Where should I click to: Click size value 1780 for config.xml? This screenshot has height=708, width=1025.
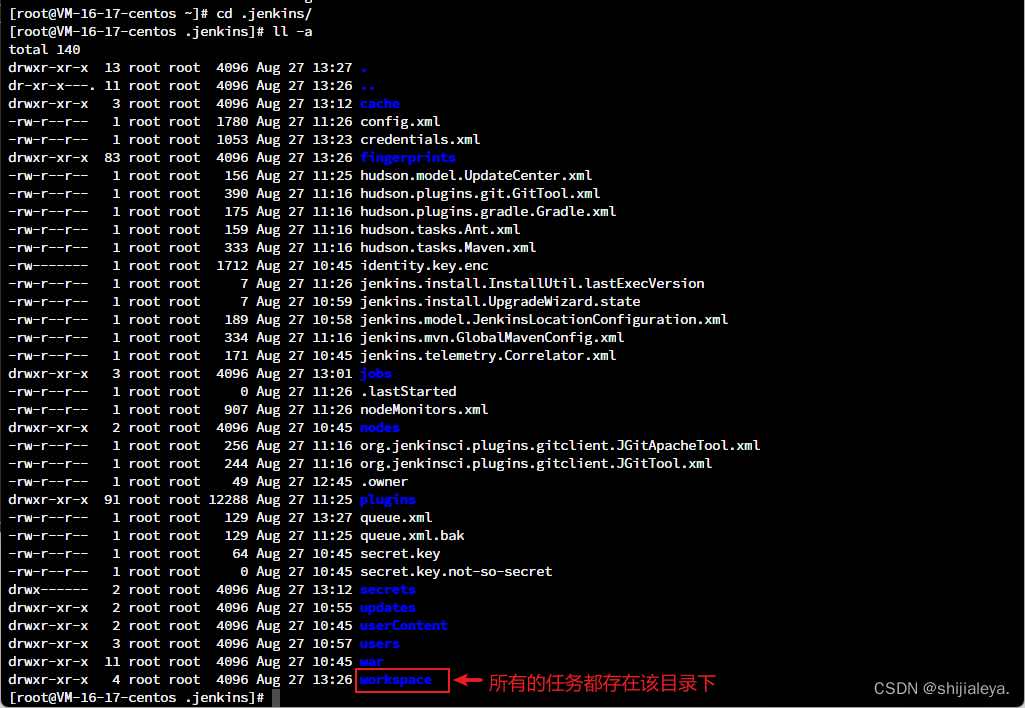pos(232,122)
